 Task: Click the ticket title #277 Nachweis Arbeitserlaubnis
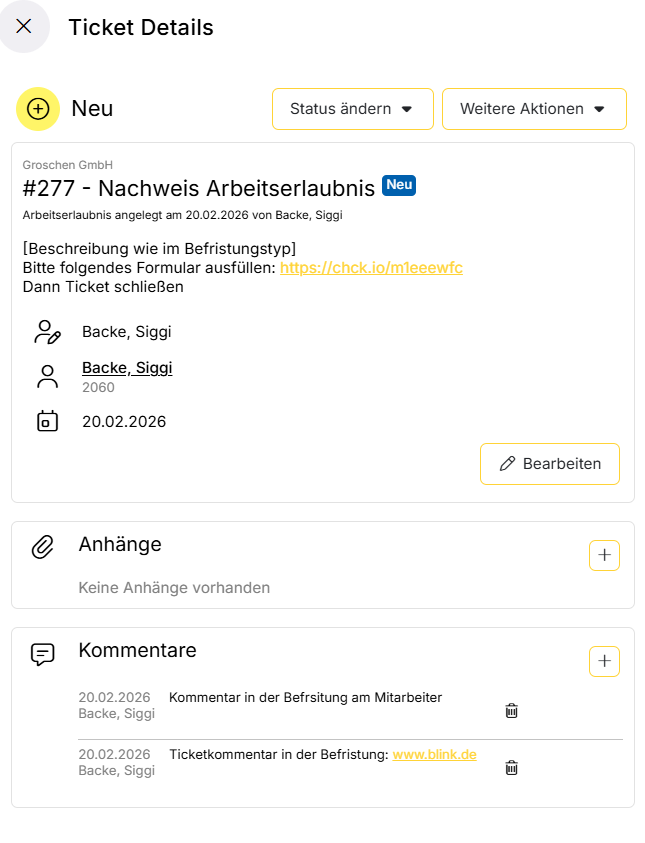(198, 188)
